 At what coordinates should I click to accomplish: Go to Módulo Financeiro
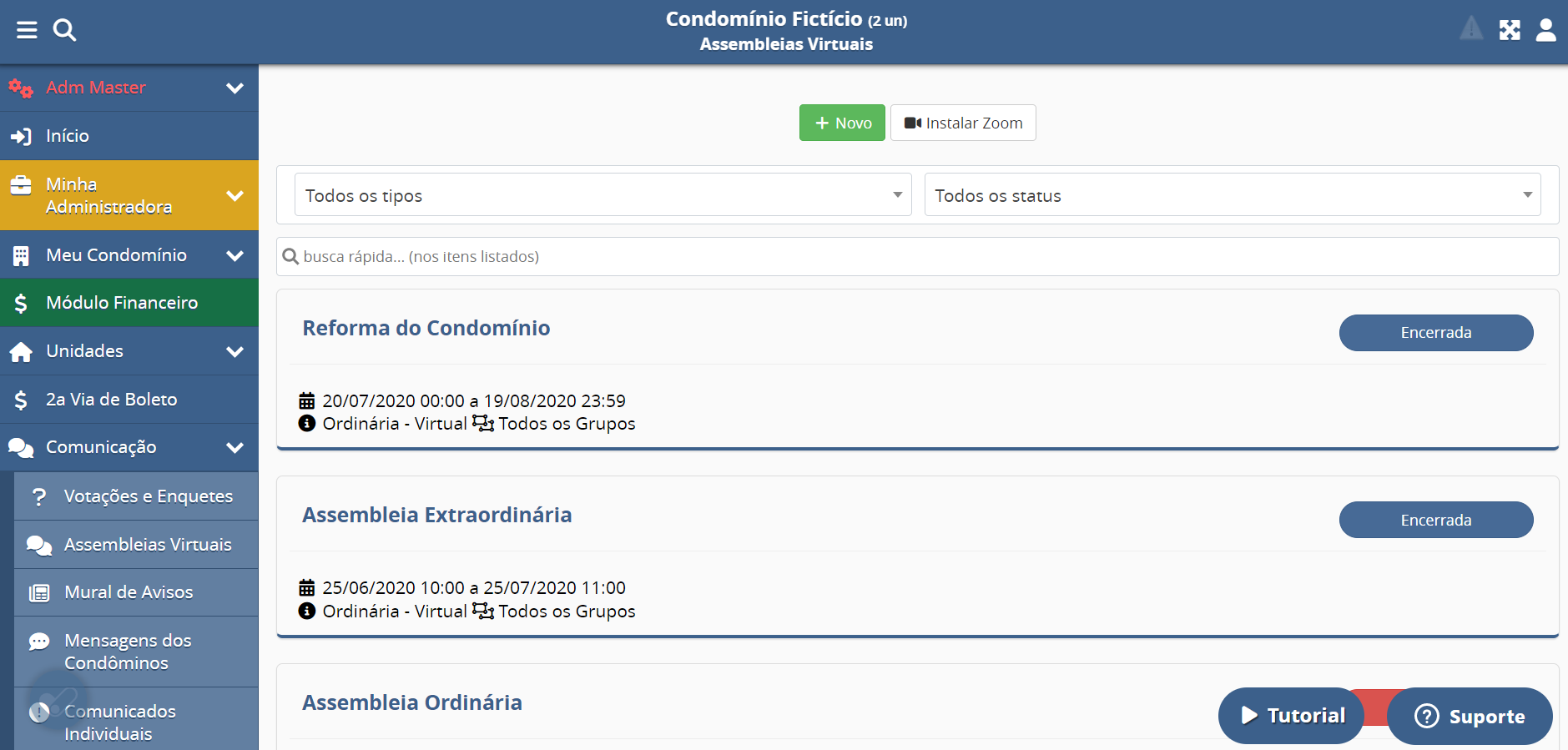pos(122,303)
